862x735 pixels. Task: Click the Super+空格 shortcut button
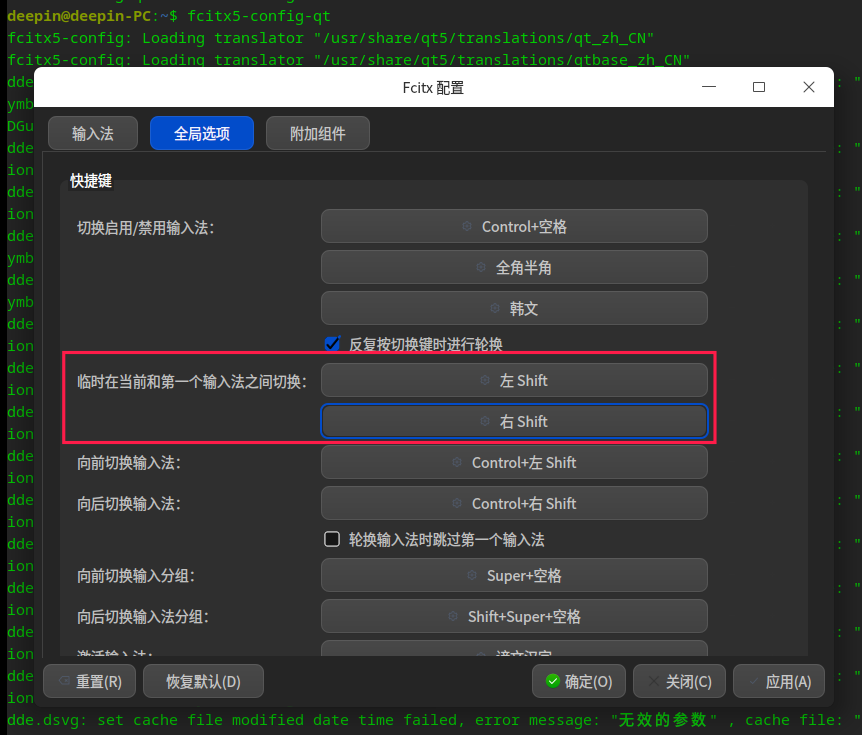(514, 575)
